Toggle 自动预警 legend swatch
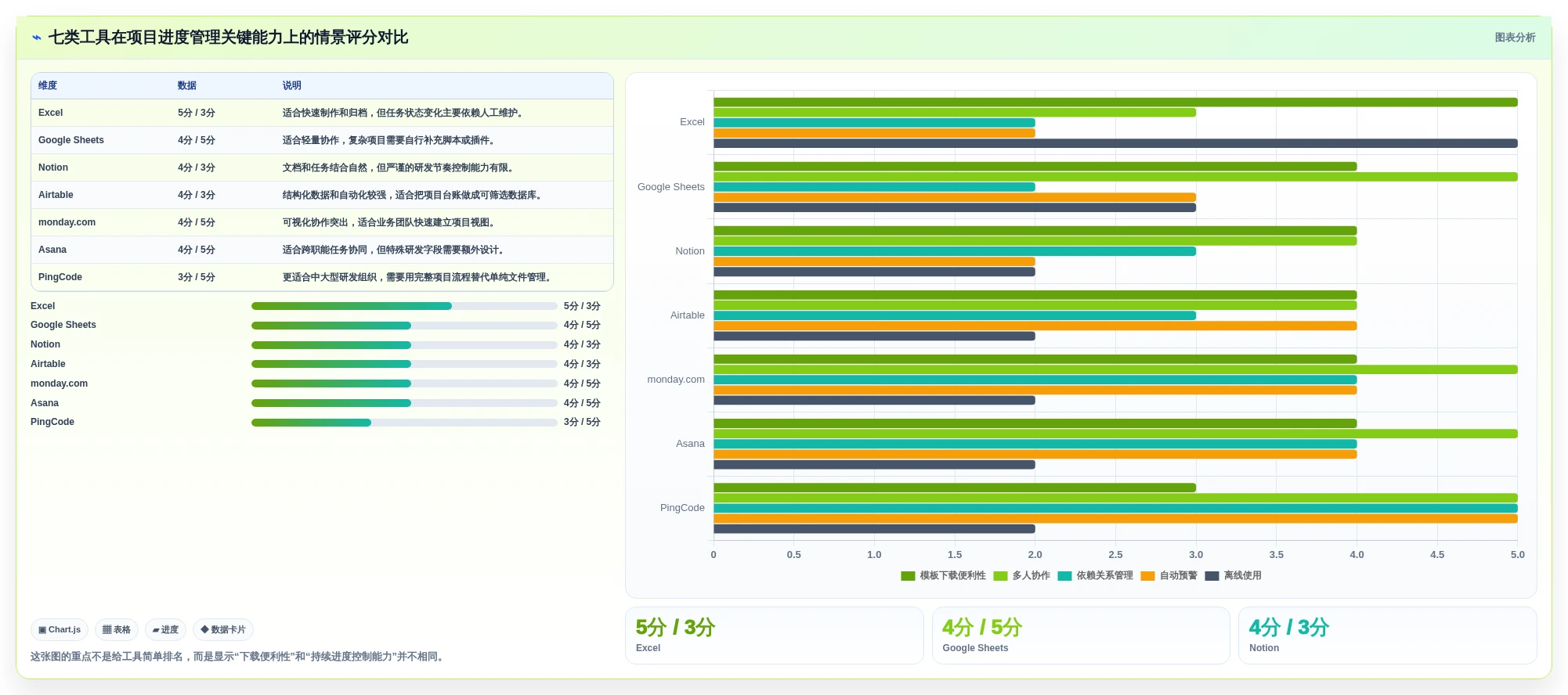1568x695 pixels. [1147, 576]
